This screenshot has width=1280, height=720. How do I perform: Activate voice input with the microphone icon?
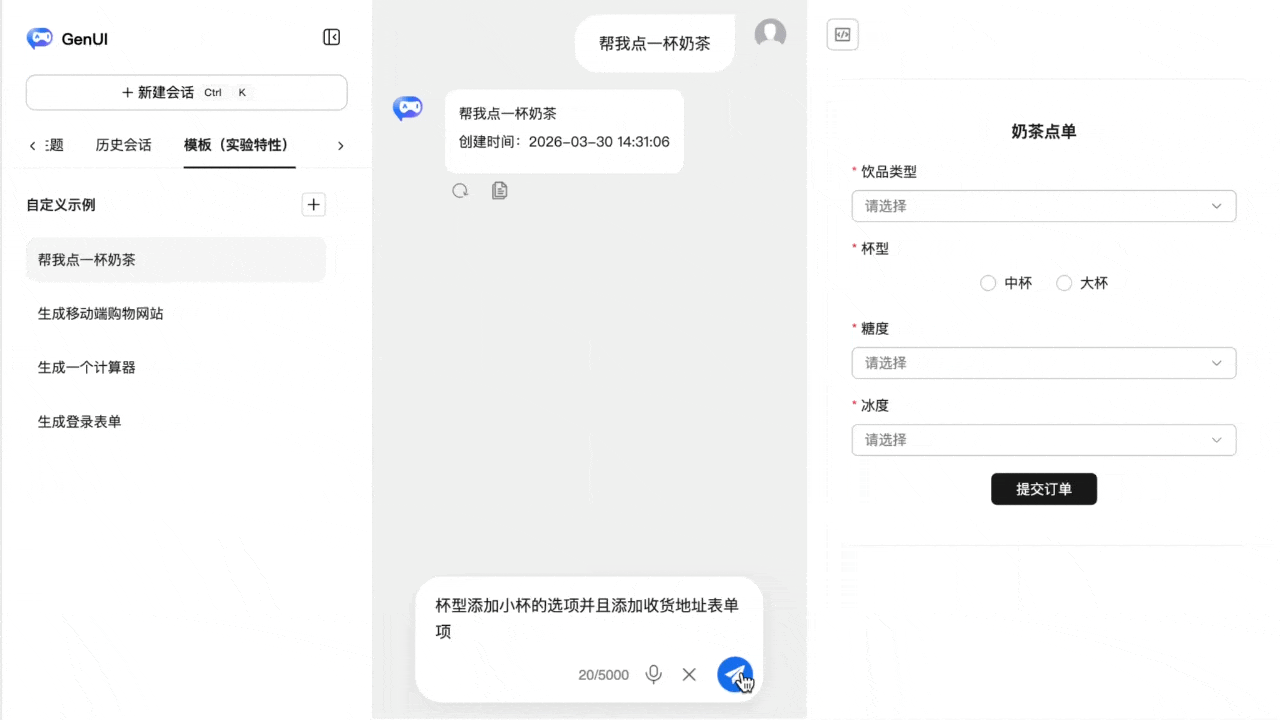tap(653, 674)
